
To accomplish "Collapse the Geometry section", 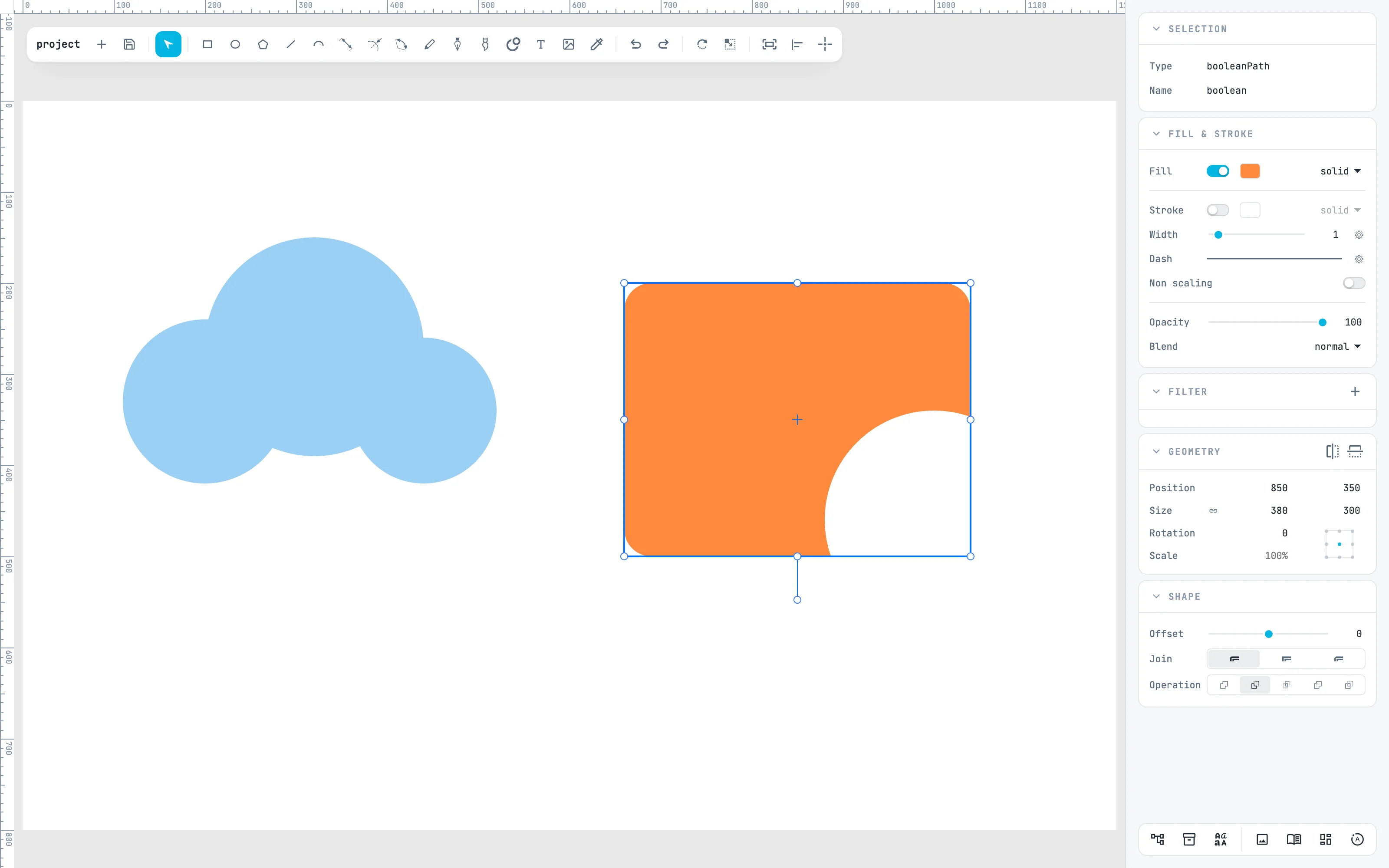I will coord(1156,451).
